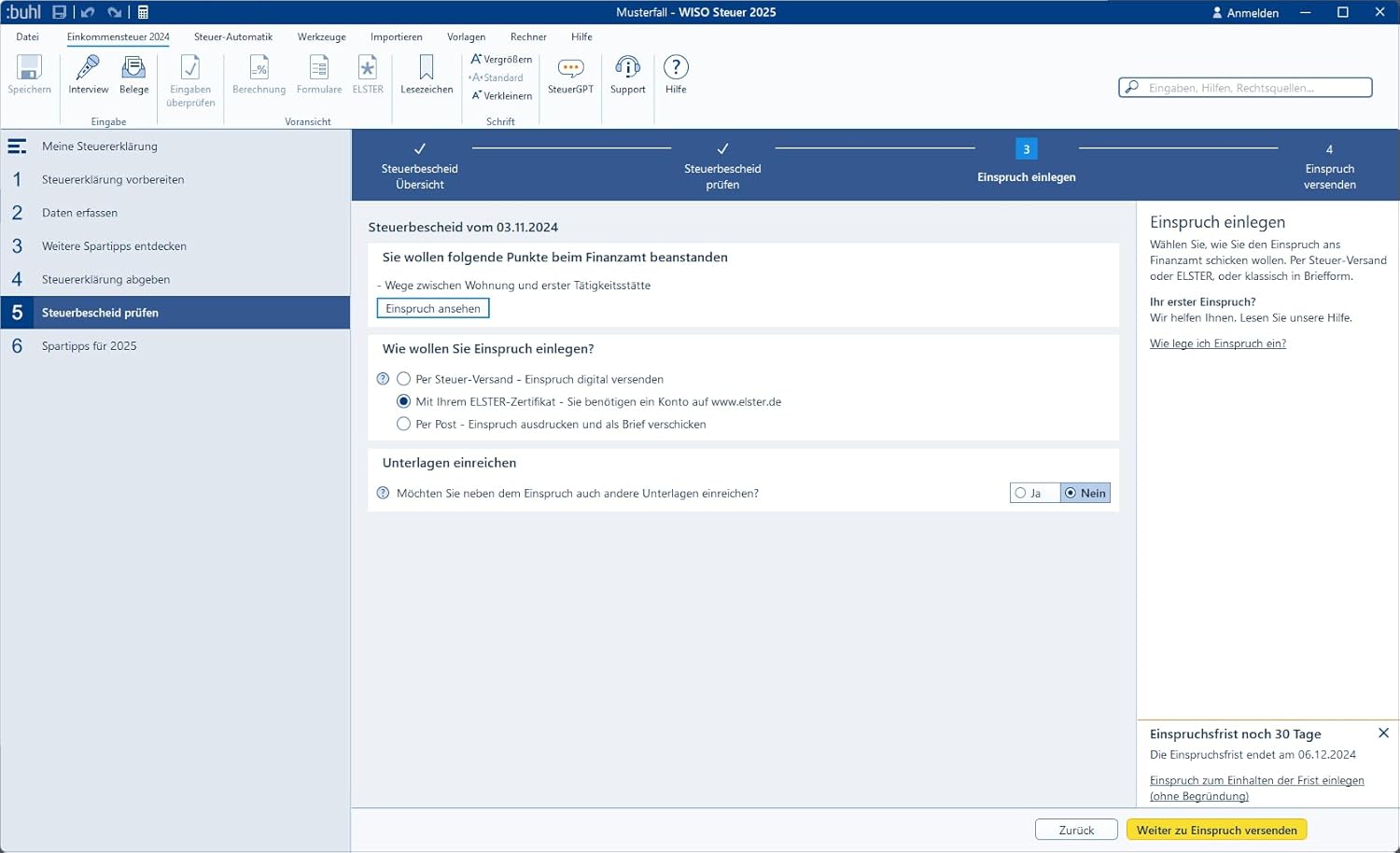Open the Formulare preview
This screenshot has width=1400, height=853.
pos(319,75)
